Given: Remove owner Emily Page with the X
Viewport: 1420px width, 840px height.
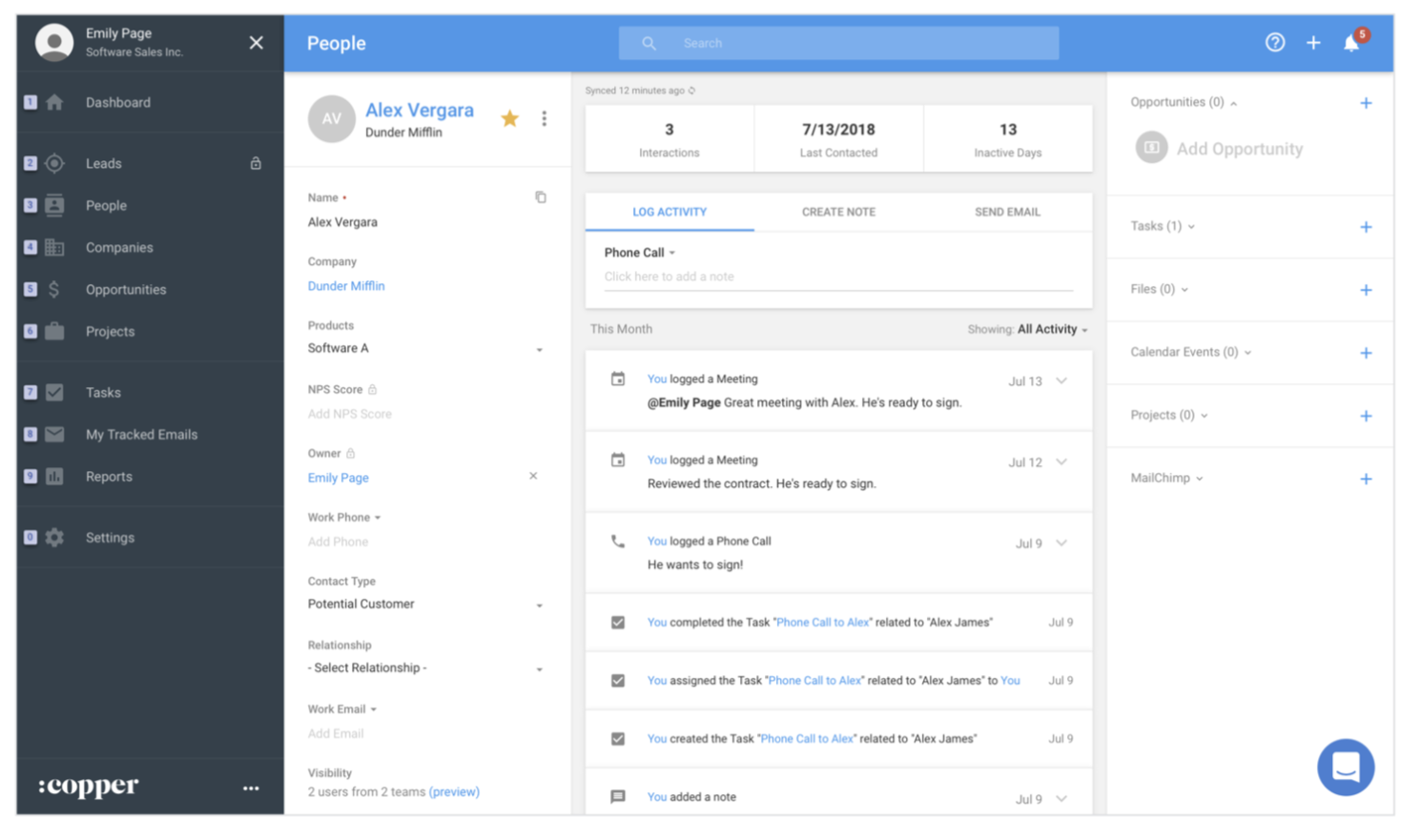Looking at the screenshot, I should [x=533, y=476].
